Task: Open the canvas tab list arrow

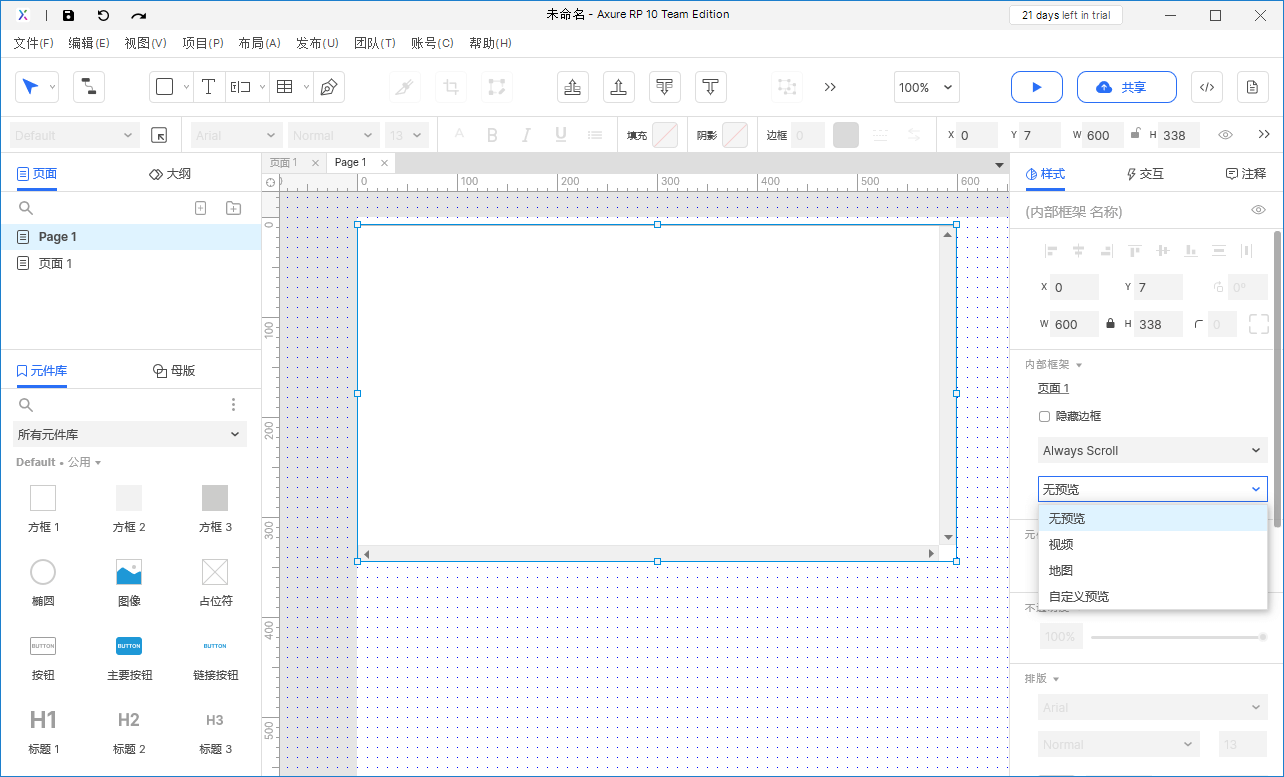Action: tap(999, 164)
